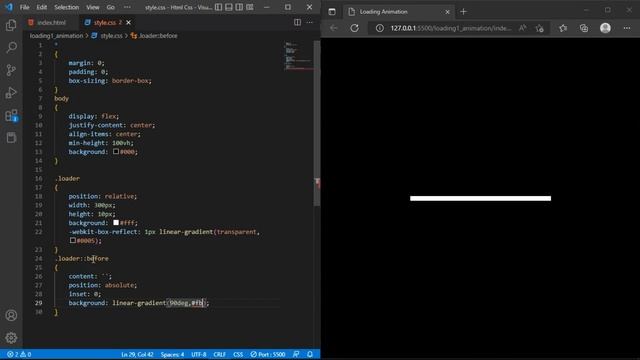Open browser Collections
The image size is (640, 360).
(584, 28)
